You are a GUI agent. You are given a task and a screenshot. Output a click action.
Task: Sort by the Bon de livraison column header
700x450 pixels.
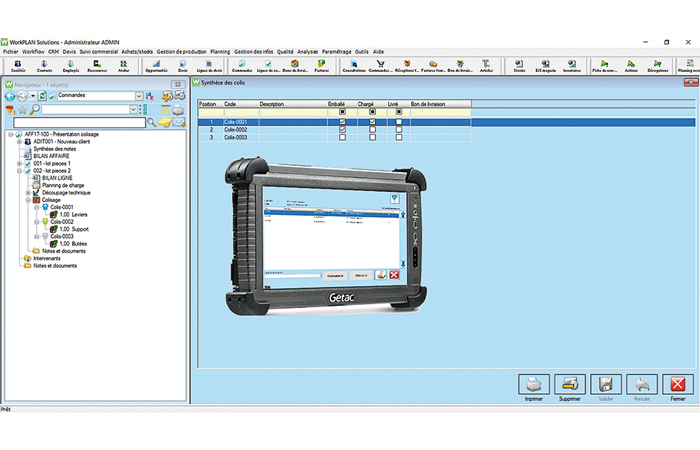tap(441, 104)
